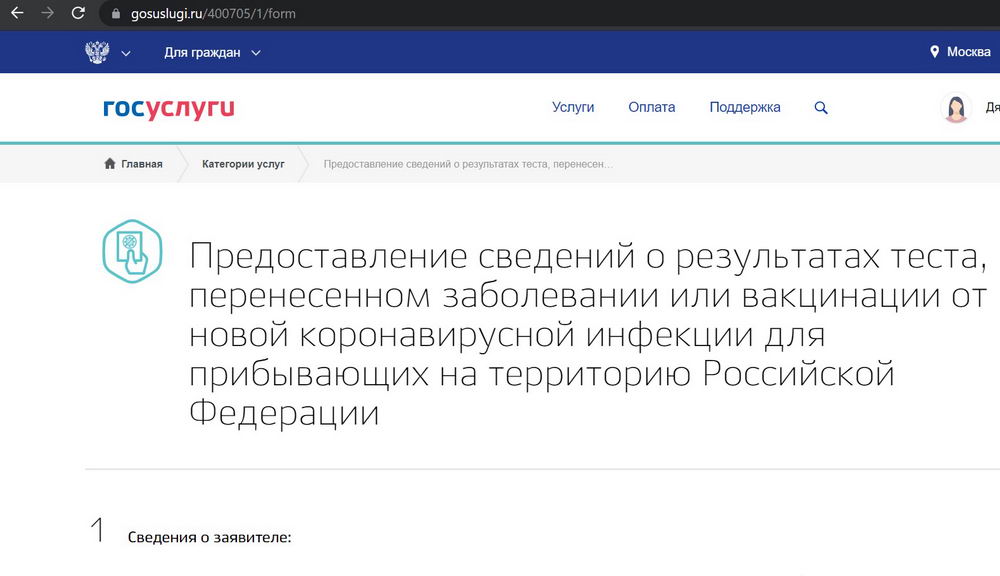Open the user profile avatar

click(956, 108)
